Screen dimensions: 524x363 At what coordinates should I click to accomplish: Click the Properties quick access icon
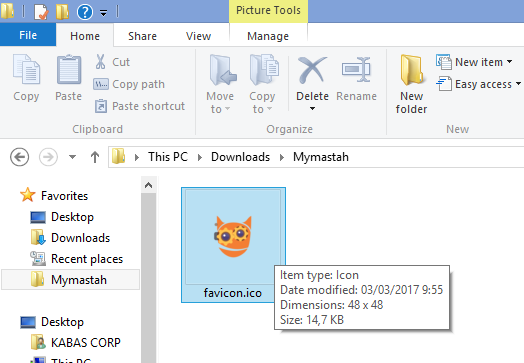[41, 11]
